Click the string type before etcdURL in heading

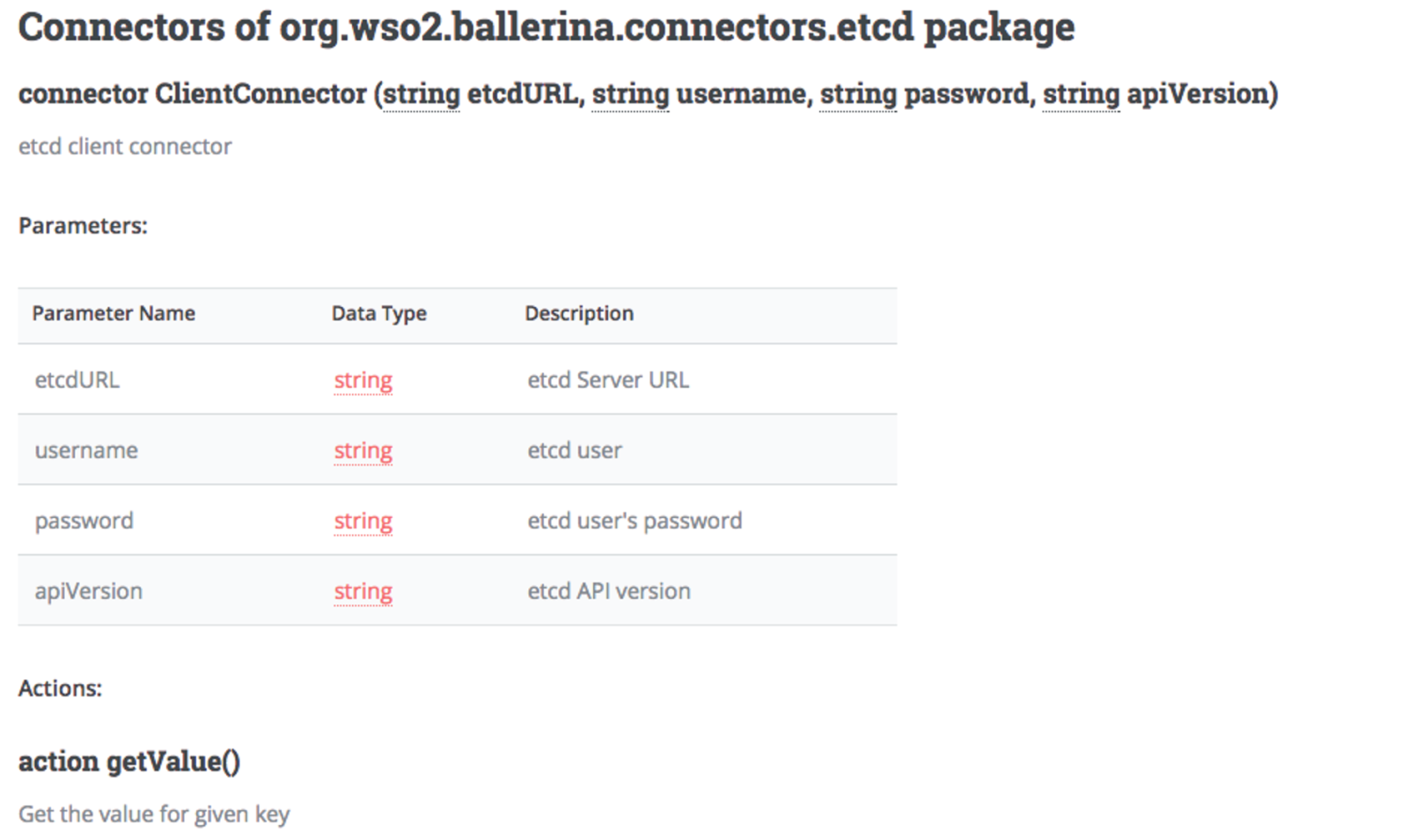coord(422,93)
